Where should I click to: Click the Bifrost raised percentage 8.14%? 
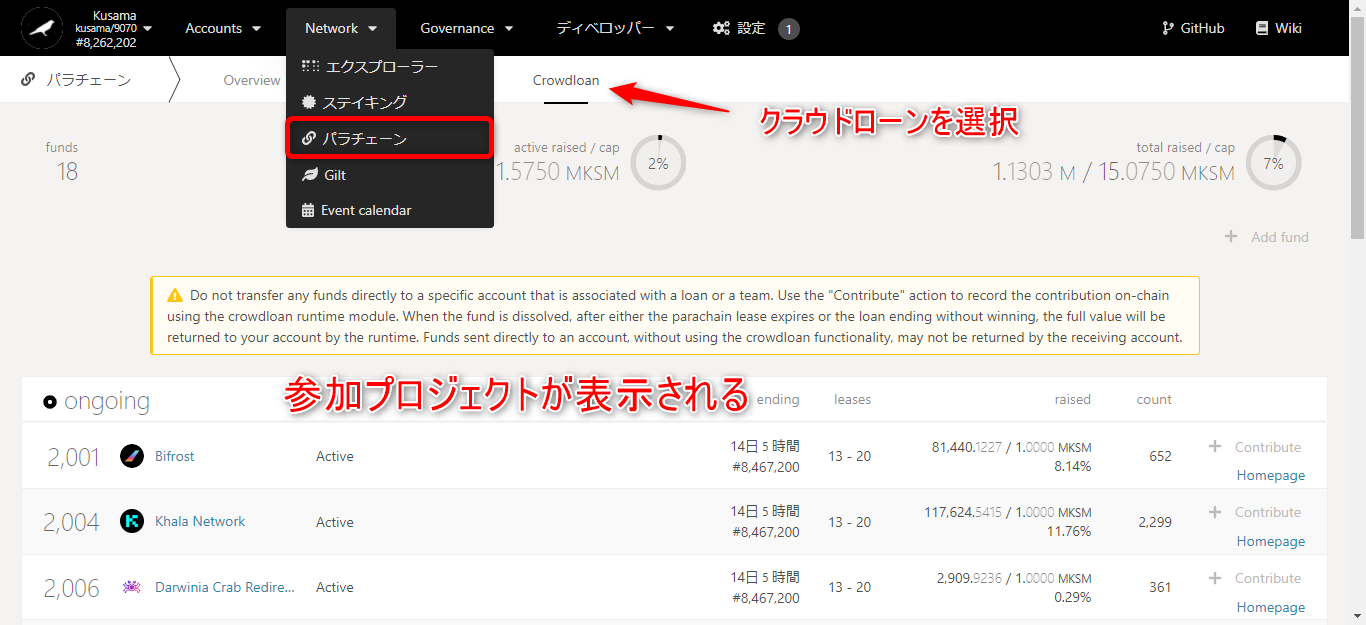[1073, 466]
